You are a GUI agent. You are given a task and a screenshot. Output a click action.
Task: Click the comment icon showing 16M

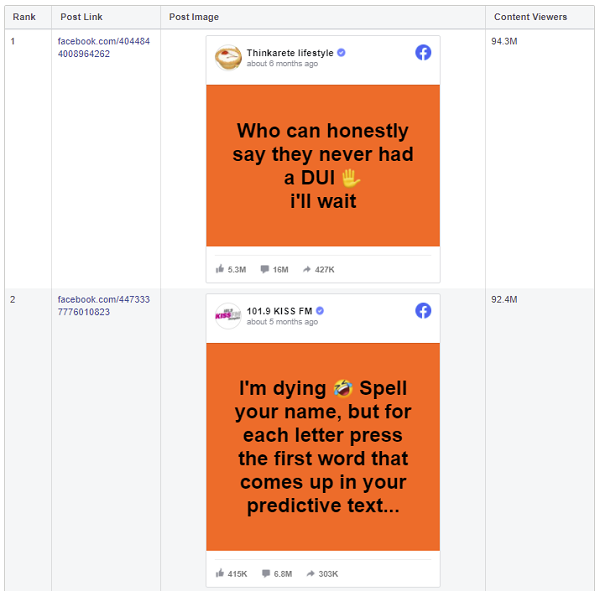point(264,269)
